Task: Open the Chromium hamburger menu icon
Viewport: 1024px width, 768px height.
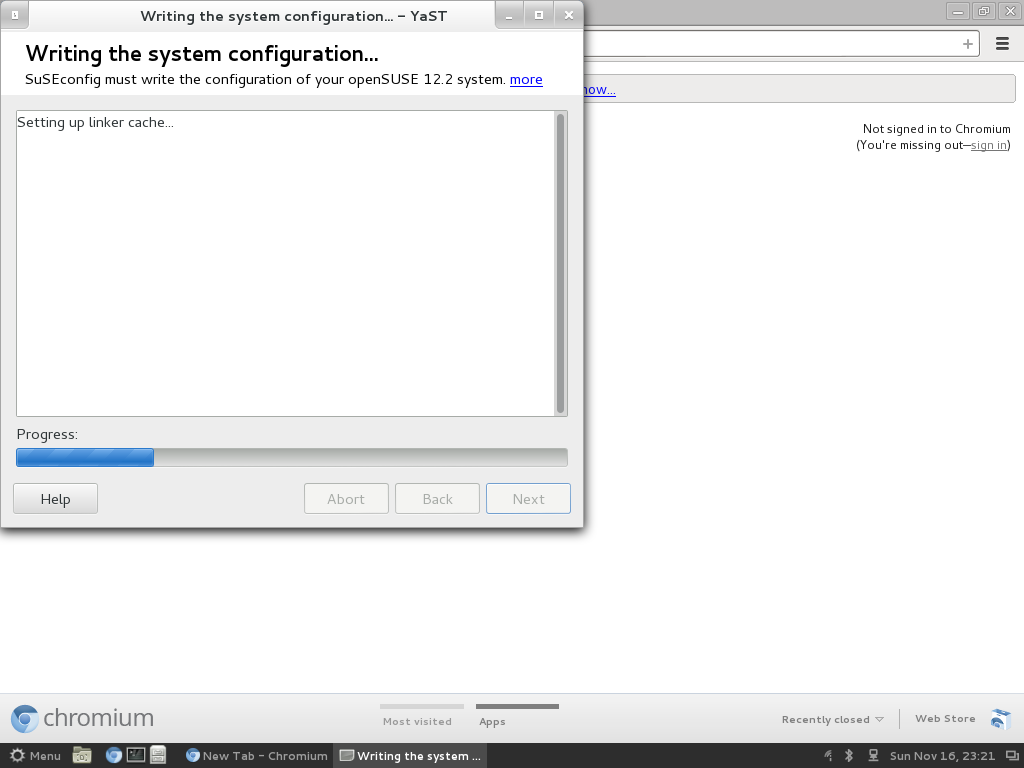Action: tap(1002, 44)
